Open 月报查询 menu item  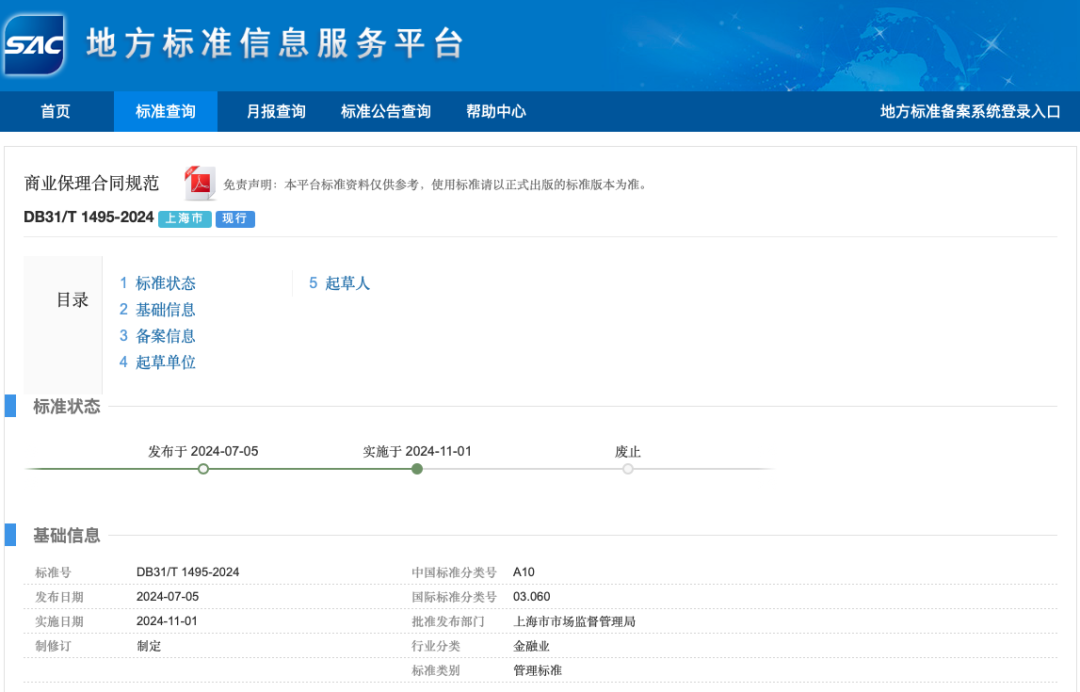tap(276, 112)
